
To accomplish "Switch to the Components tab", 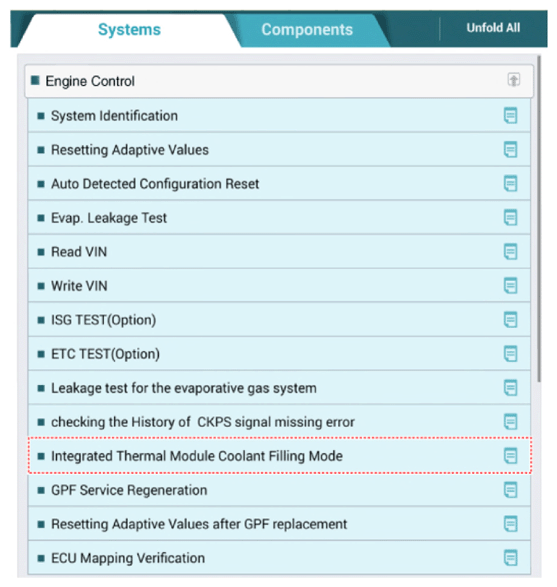I will pyautogui.click(x=307, y=30).
